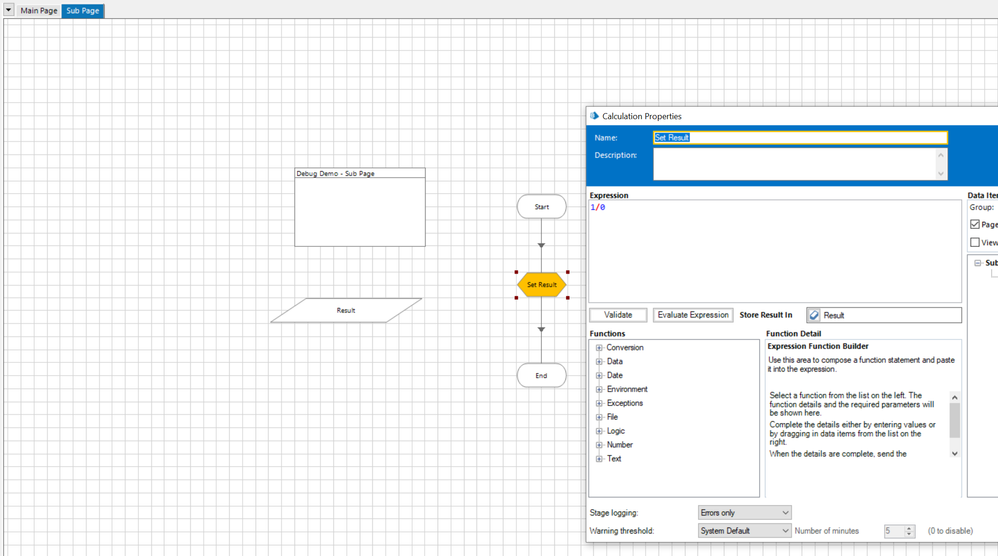Screen dimensions: 998x556
Task: Expand the Conversion functions group
Action: pos(599,348)
